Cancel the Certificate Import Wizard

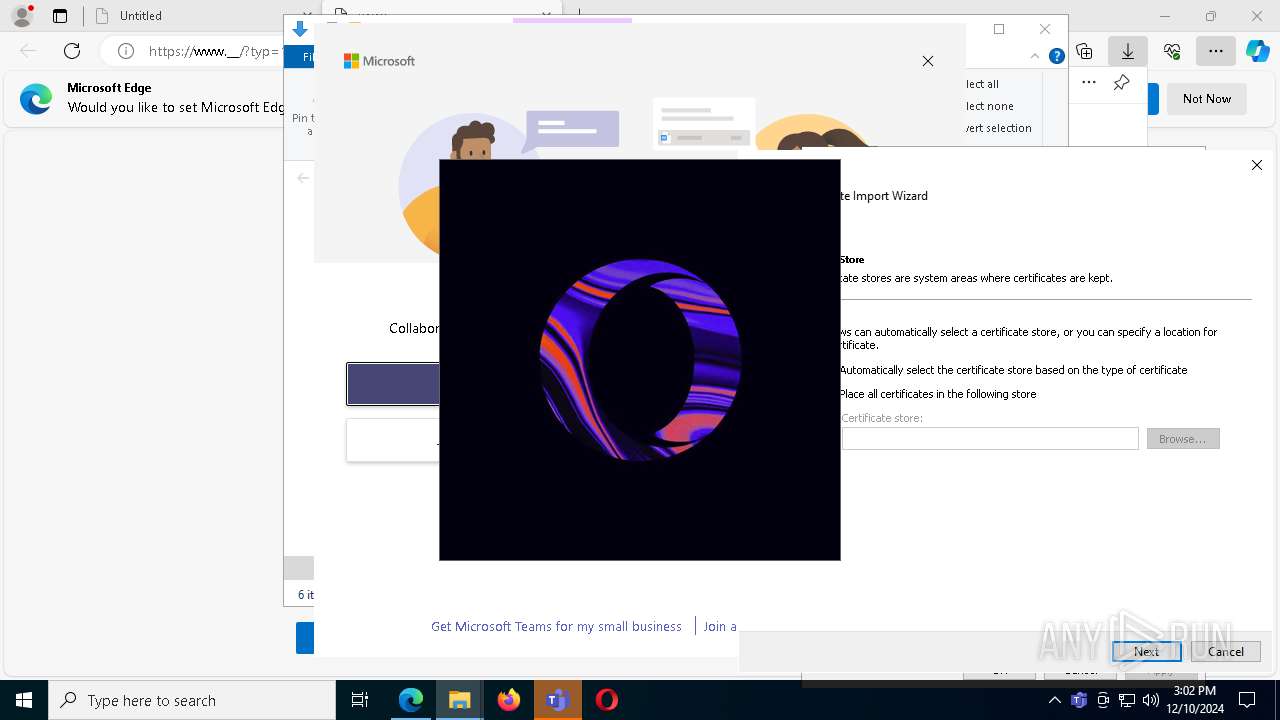pos(1226,651)
